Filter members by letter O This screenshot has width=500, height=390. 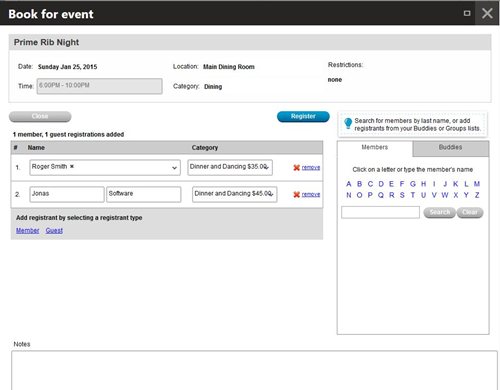point(359,195)
